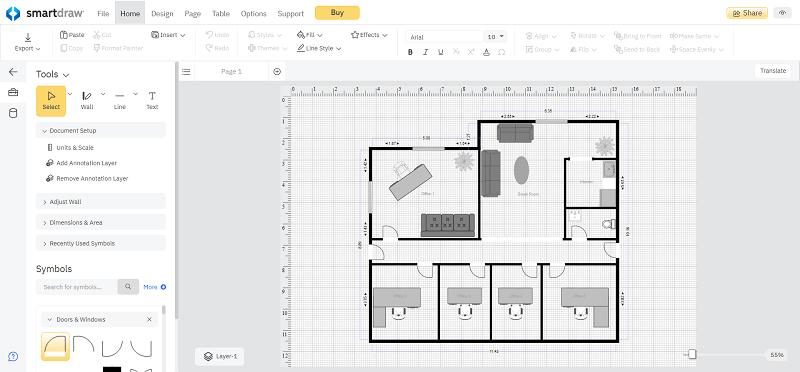Open the Design tab
Image resolution: width=800 pixels, height=372 pixels.
[x=162, y=13]
